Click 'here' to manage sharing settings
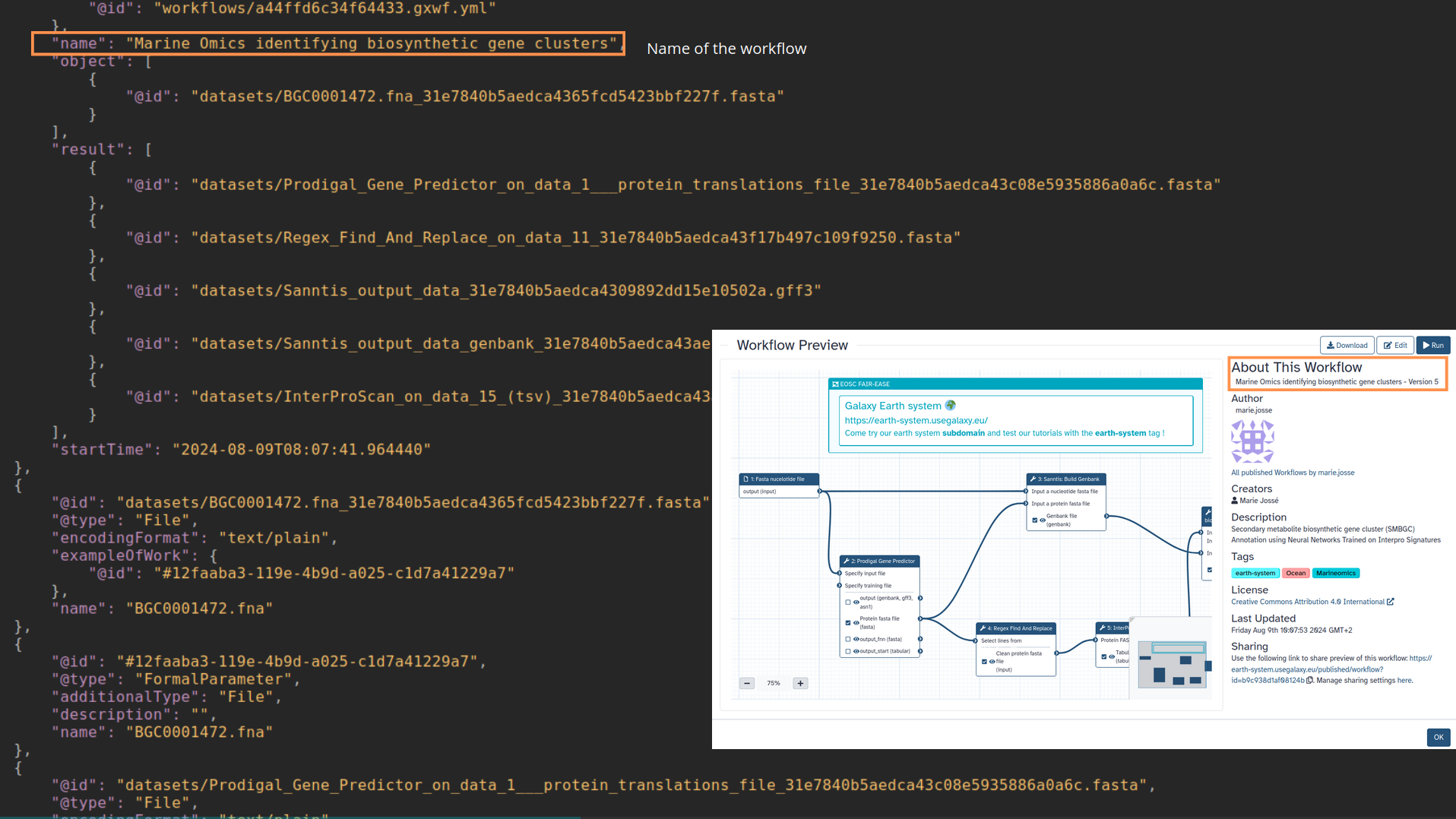The image size is (1456, 819). coord(1404,681)
